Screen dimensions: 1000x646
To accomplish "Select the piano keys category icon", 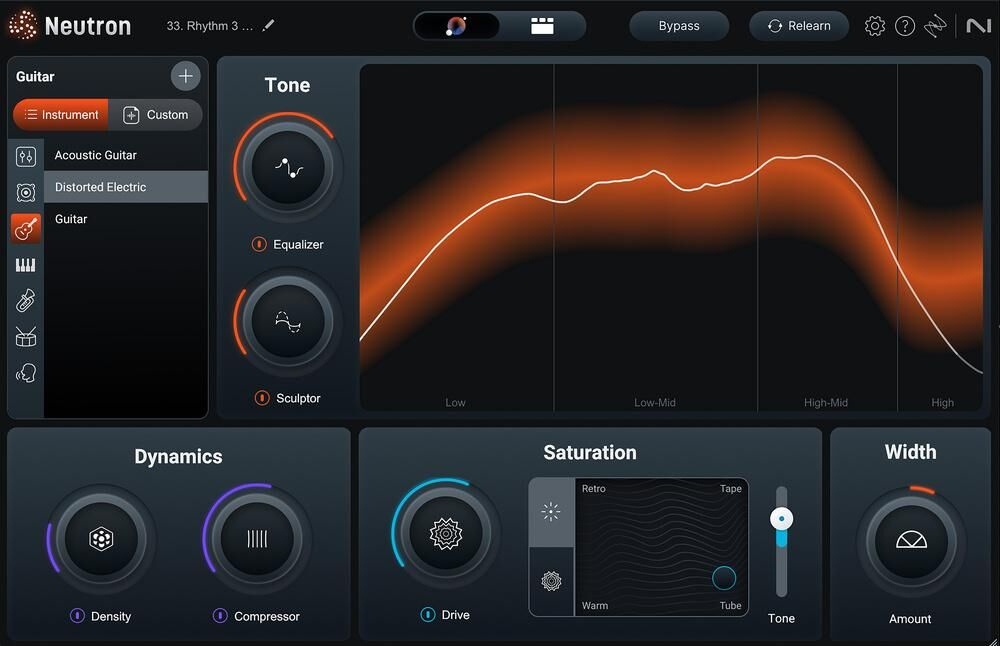I will (26, 265).
